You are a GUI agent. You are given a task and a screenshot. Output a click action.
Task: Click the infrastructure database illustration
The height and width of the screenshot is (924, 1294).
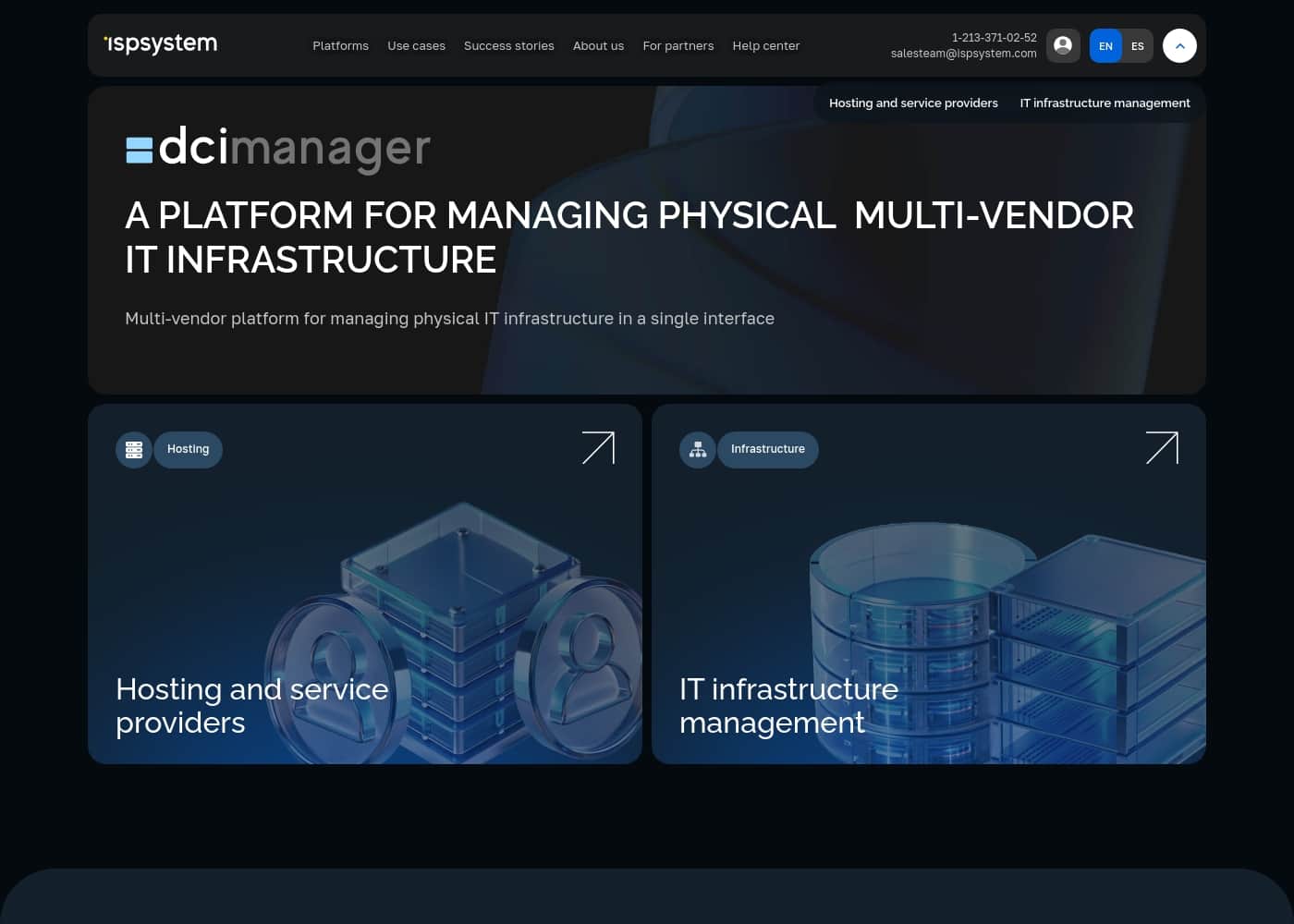(1007, 642)
